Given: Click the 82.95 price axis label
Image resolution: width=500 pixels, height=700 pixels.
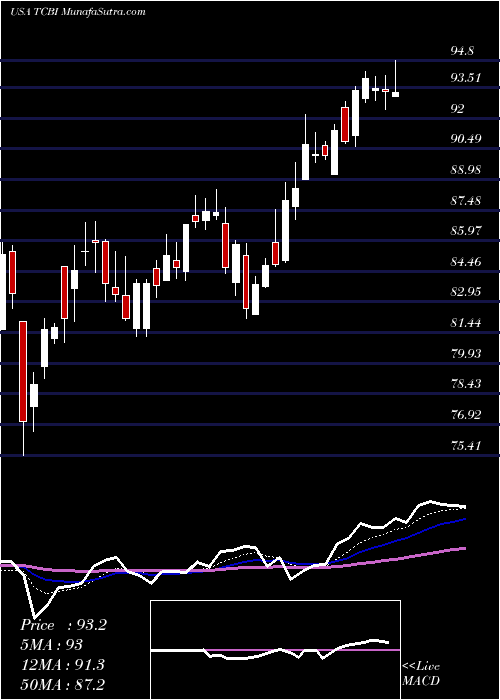Looking at the screenshot, I should 465,292.
